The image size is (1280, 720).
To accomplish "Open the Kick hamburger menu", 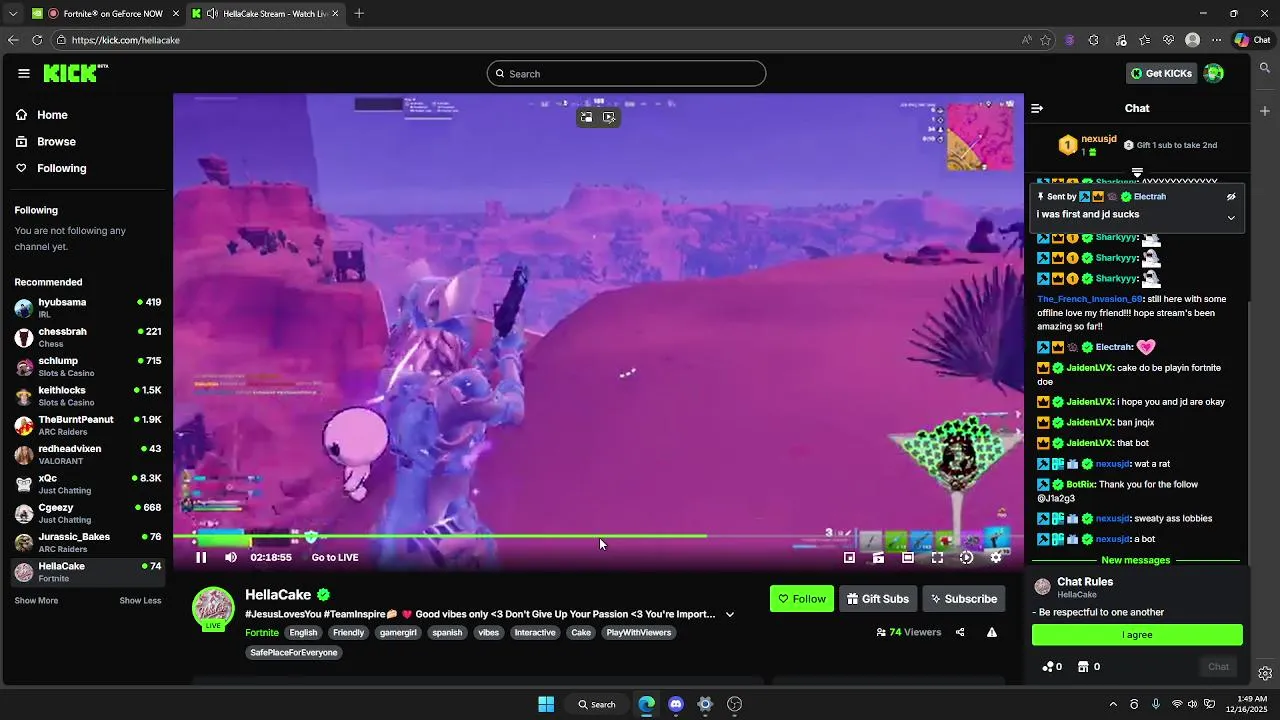I will 24,73.
